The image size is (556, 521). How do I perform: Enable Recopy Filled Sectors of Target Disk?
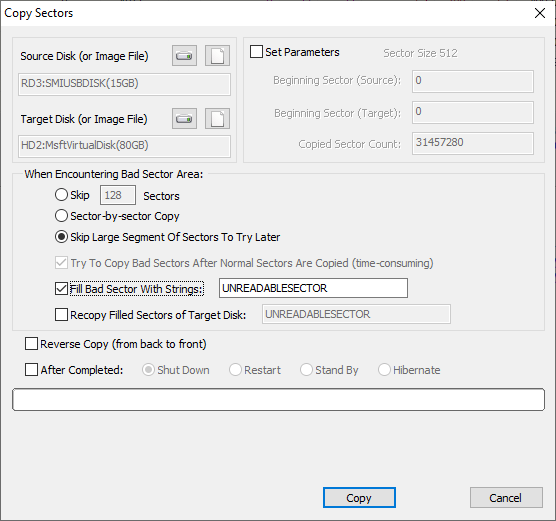click(61, 315)
